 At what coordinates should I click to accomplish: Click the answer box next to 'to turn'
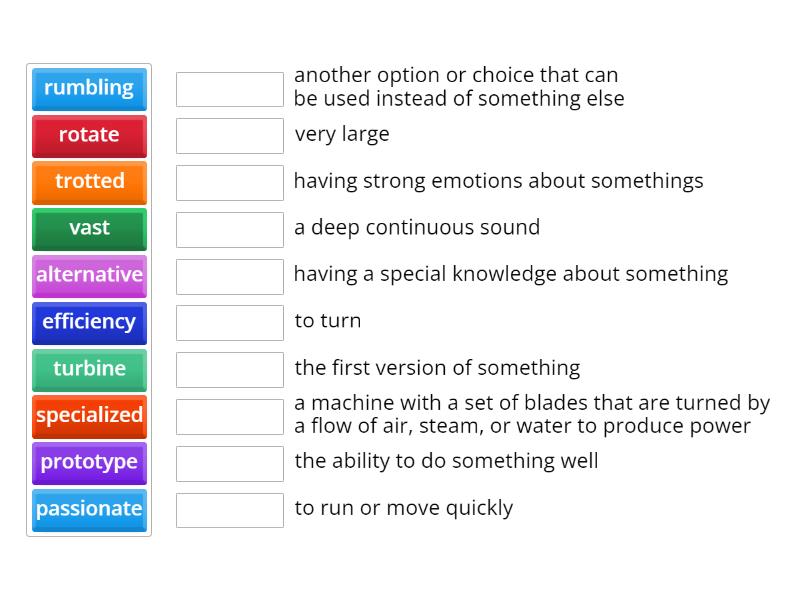[x=230, y=323]
